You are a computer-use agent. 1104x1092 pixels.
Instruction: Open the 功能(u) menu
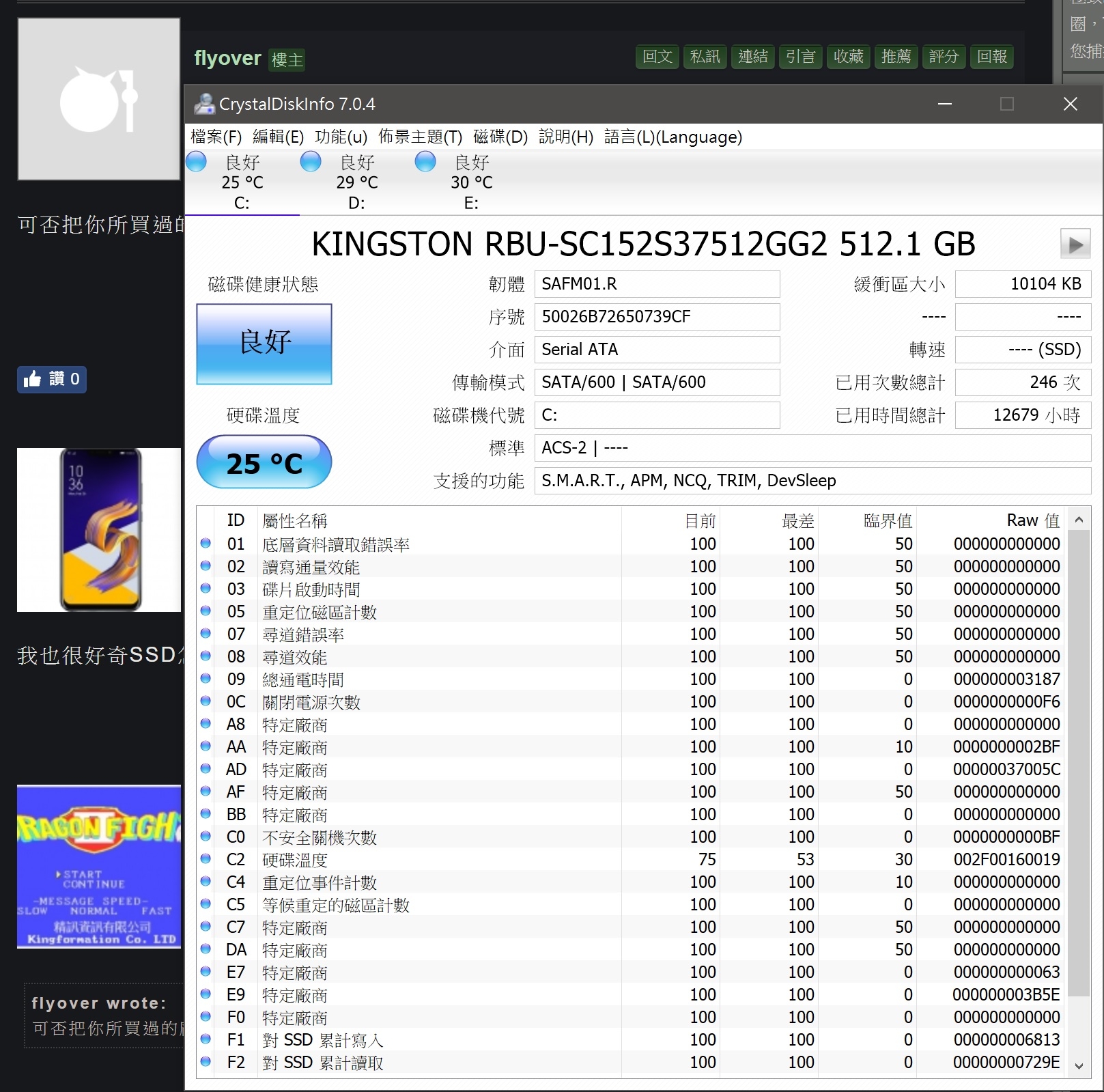pos(341,137)
